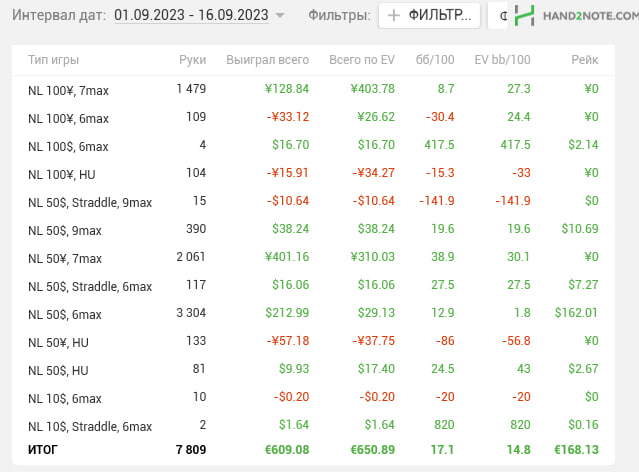Image resolution: width=639 pixels, height=472 pixels.
Task: Click hands count 3 304
Action: click(191, 313)
